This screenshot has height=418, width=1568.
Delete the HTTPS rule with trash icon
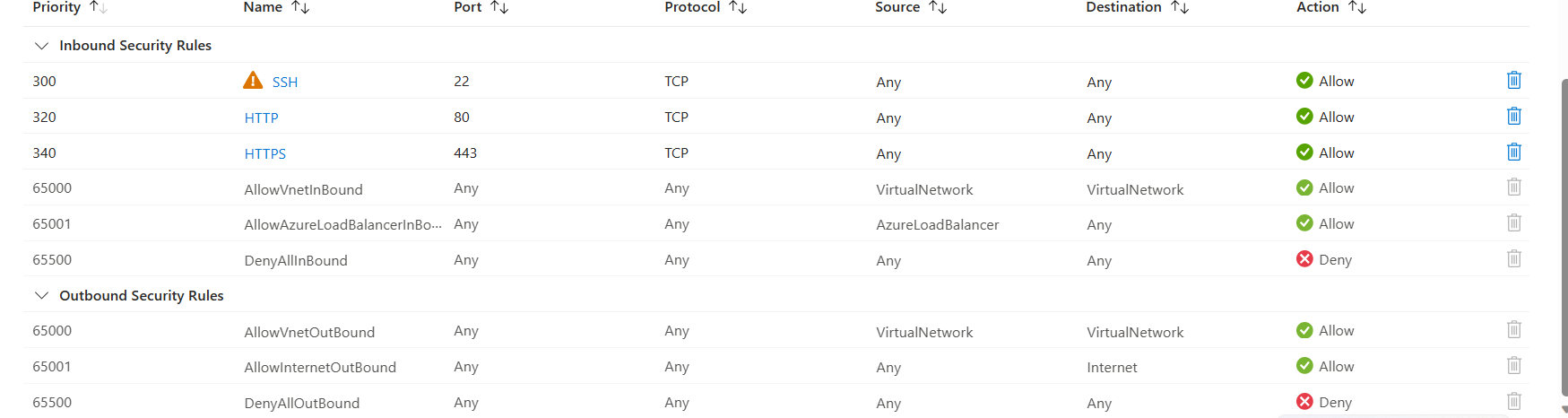1513,152
